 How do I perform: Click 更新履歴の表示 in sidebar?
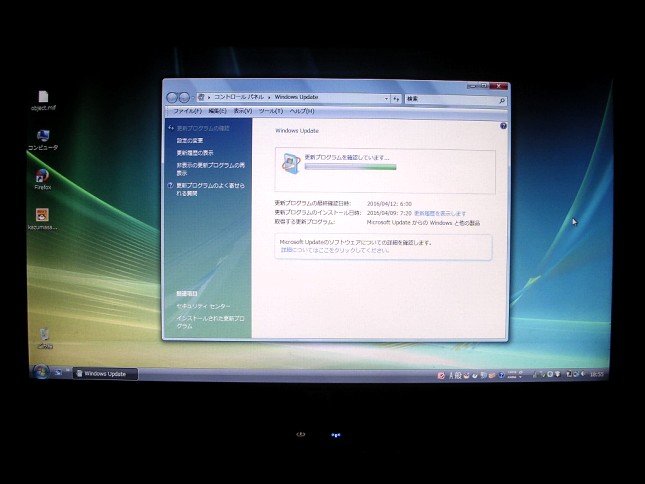(x=195, y=153)
